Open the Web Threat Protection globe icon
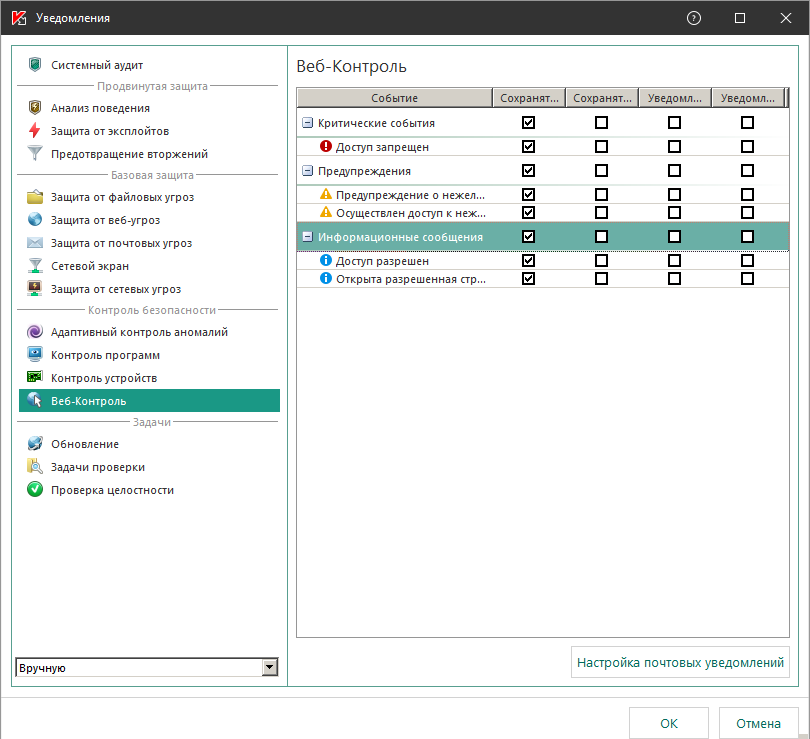This screenshot has width=810, height=739. click(35, 220)
